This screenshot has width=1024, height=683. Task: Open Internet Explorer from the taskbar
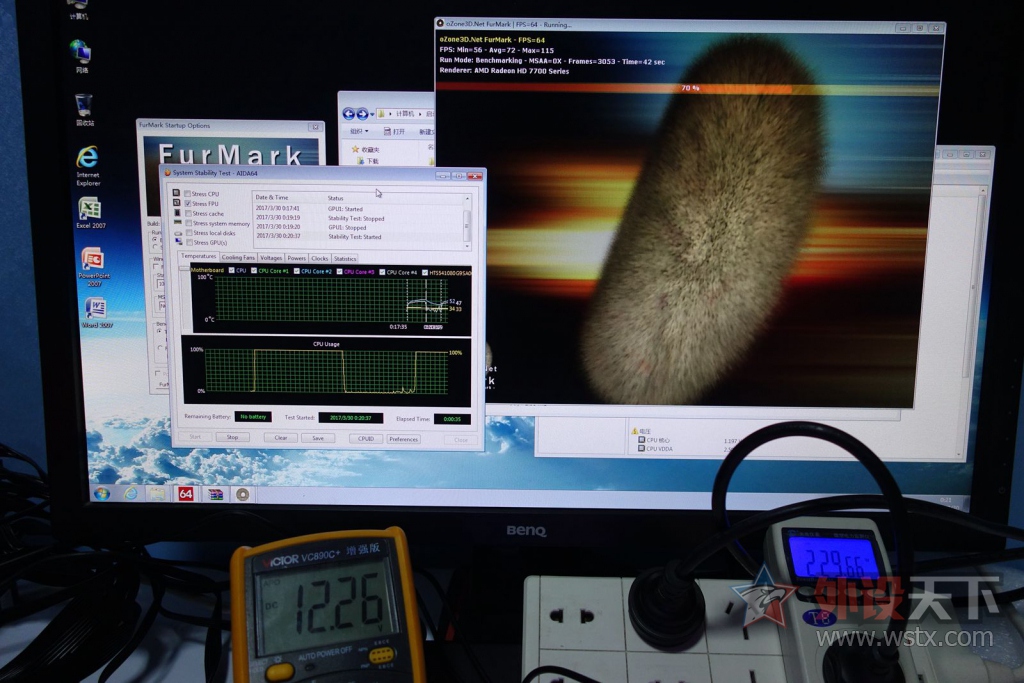coord(131,494)
